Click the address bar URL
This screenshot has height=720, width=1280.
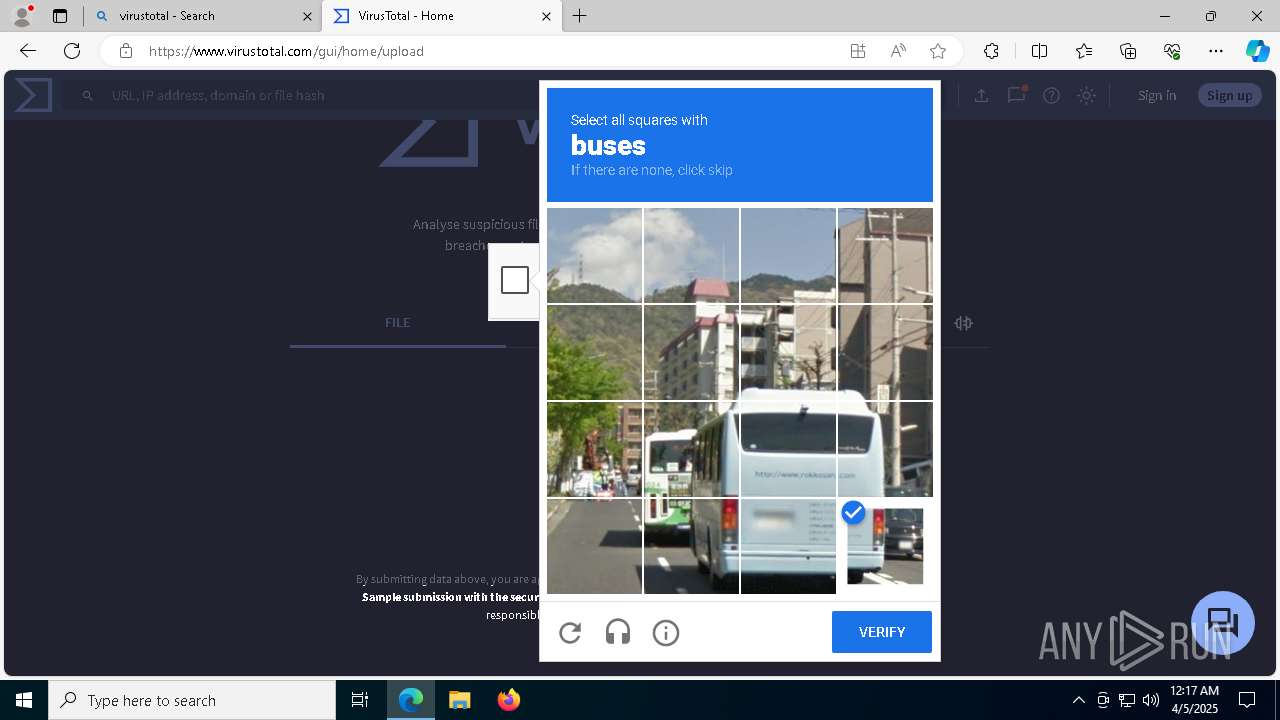click(286, 51)
